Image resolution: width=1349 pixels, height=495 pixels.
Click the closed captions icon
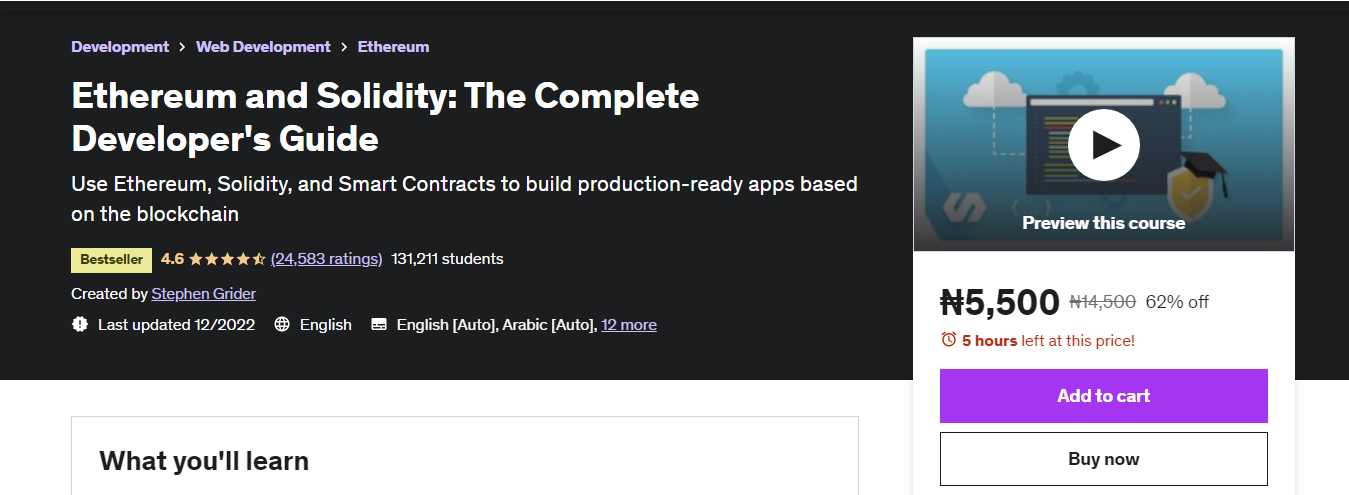pos(379,324)
